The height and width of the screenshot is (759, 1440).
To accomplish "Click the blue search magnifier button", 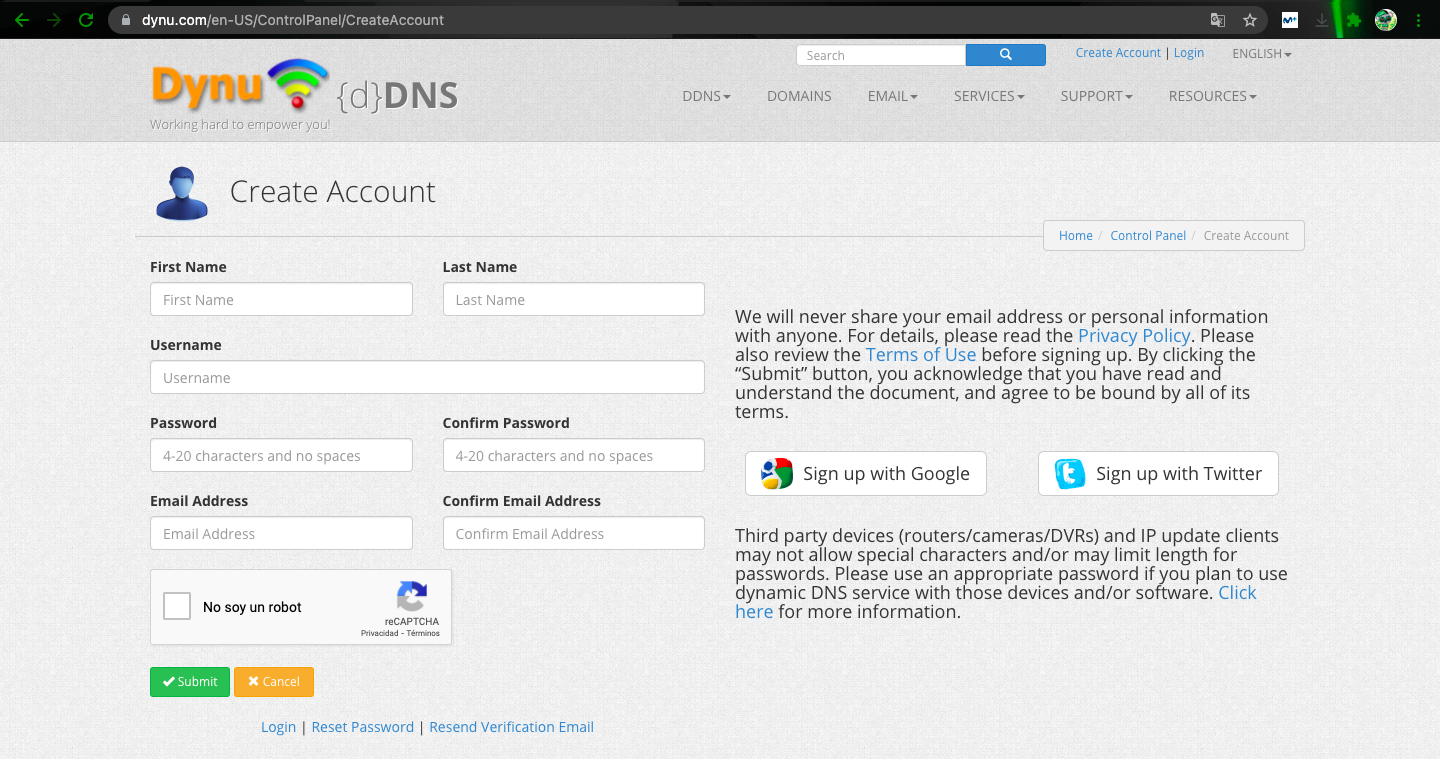I will tap(1005, 55).
